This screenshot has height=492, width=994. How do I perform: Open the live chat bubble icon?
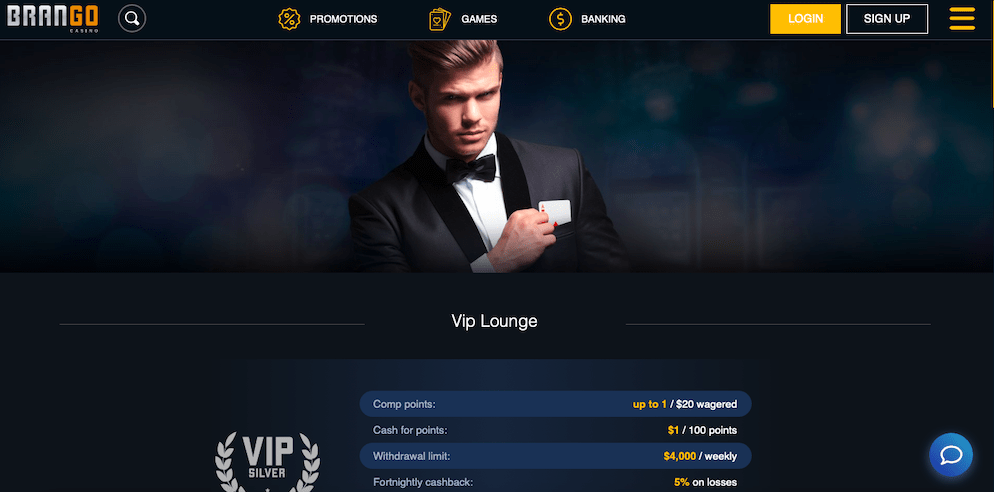click(x=951, y=455)
